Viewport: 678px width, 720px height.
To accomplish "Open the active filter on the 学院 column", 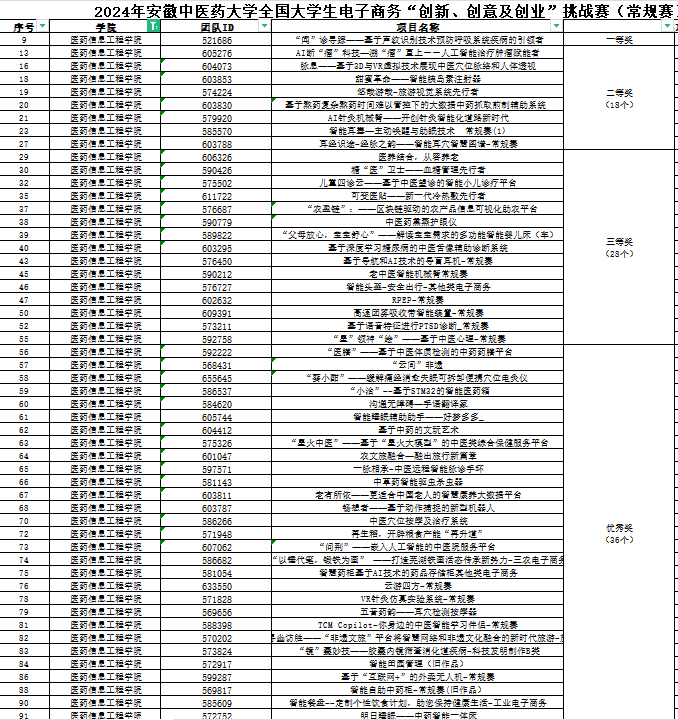I will coord(152,27).
